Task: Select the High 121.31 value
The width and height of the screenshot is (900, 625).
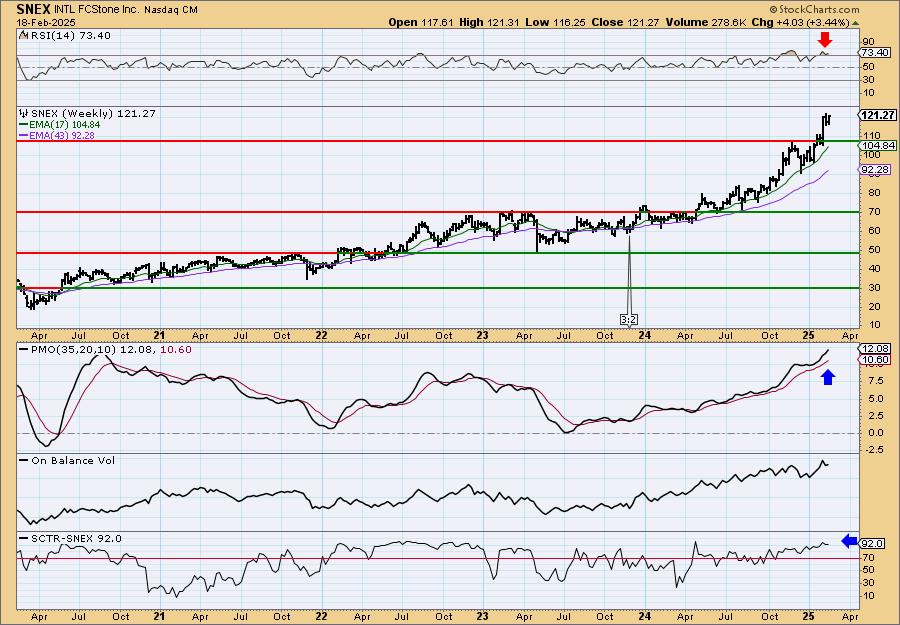Action: 491,22
